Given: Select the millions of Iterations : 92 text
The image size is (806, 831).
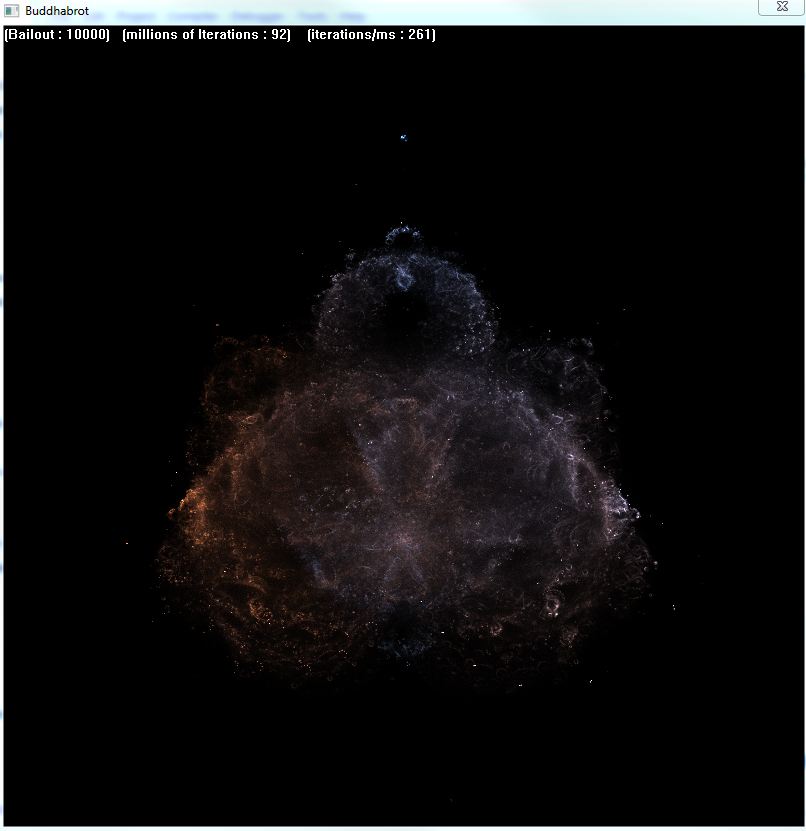Looking at the screenshot, I should pos(206,35).
